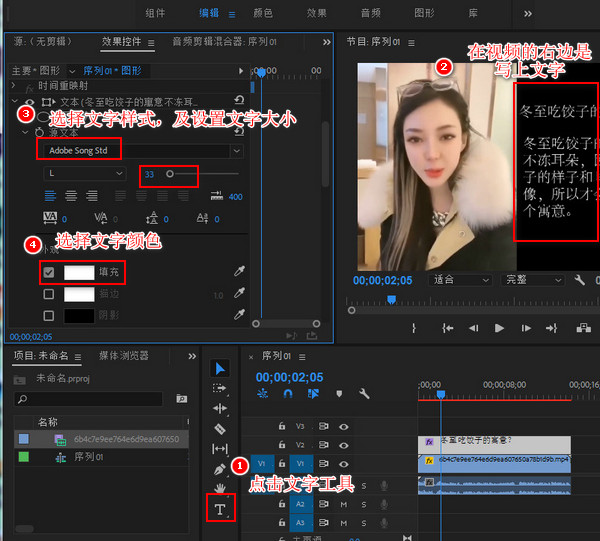Select the Type (T) tool
Screen dimensions: 600x541
(x=220, y=509)
